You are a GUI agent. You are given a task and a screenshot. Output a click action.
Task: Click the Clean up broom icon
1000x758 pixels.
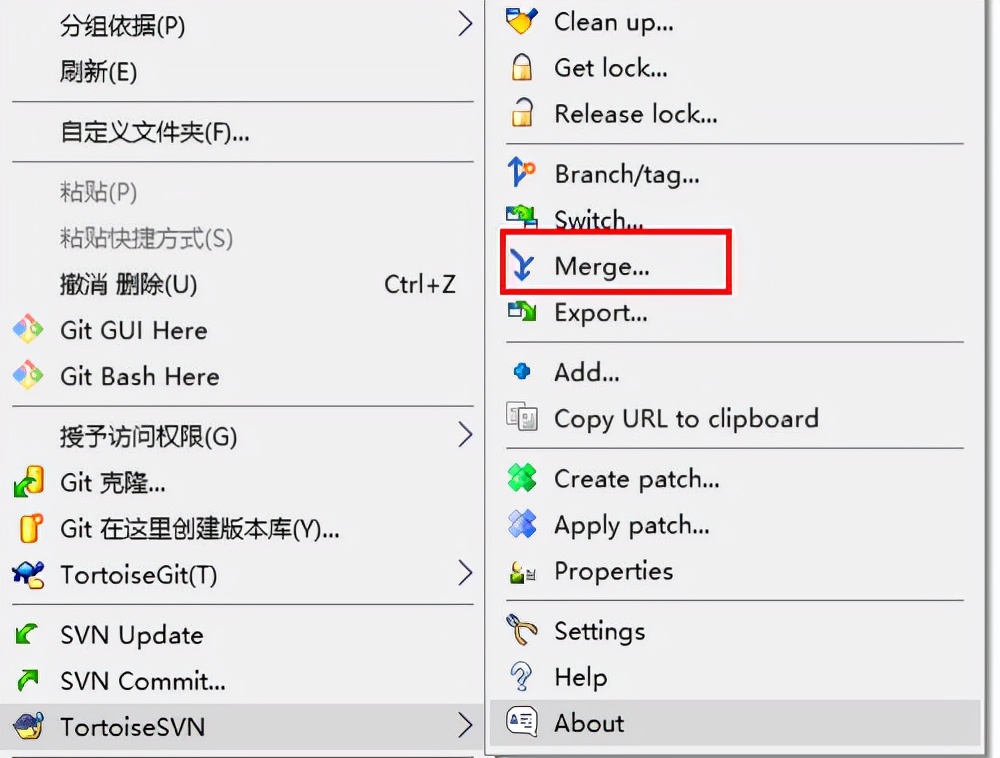coord(522,21)
